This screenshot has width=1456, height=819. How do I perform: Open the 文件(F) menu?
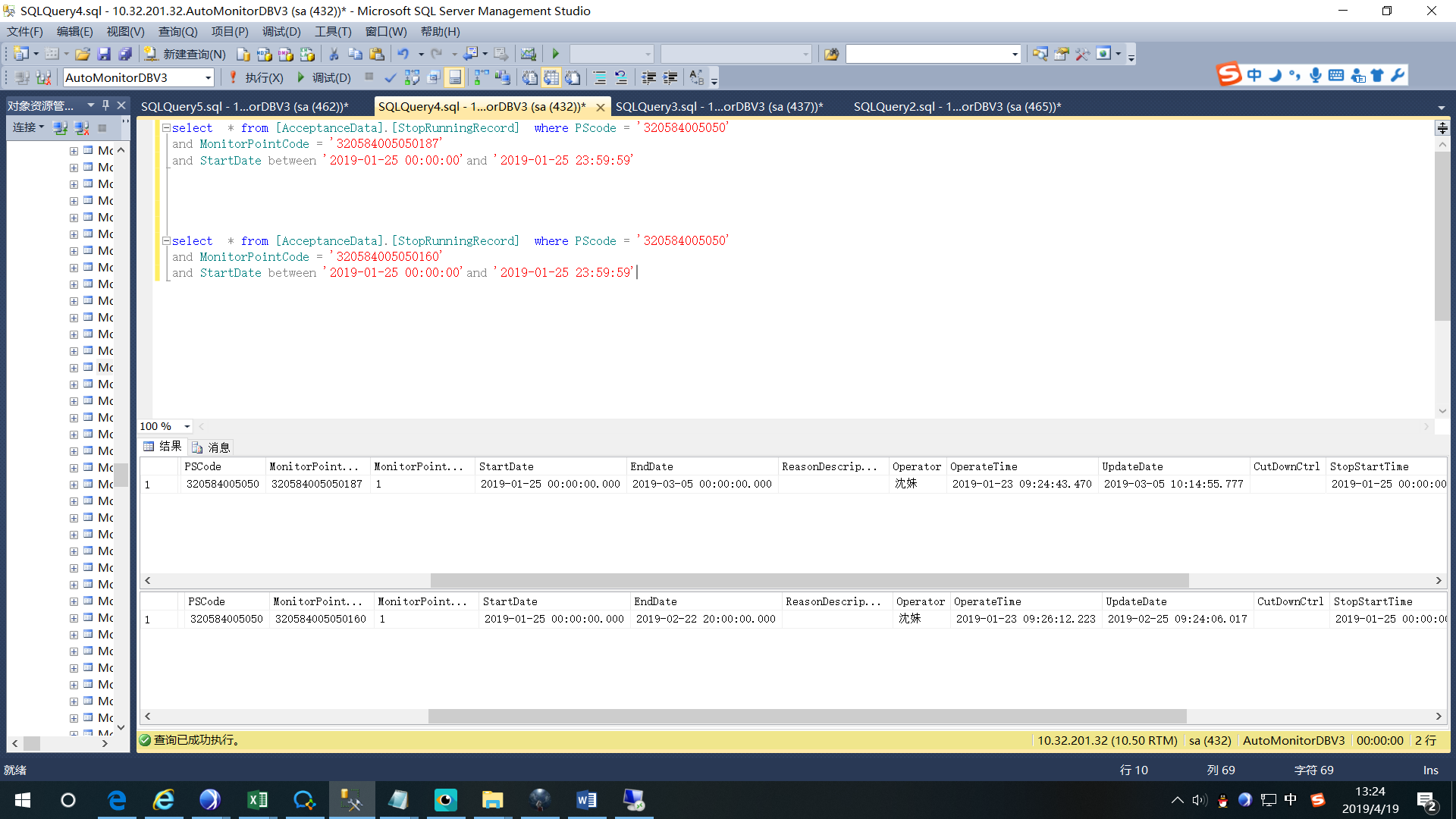25,31
